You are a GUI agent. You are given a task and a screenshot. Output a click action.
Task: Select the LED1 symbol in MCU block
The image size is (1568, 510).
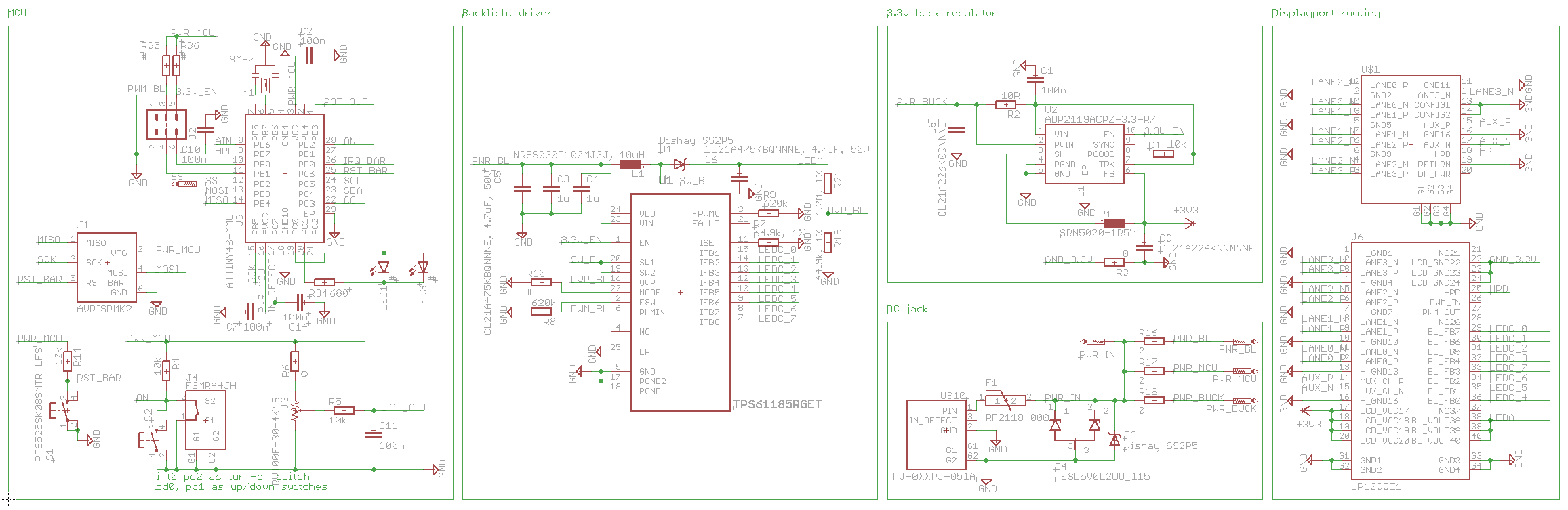383,267
